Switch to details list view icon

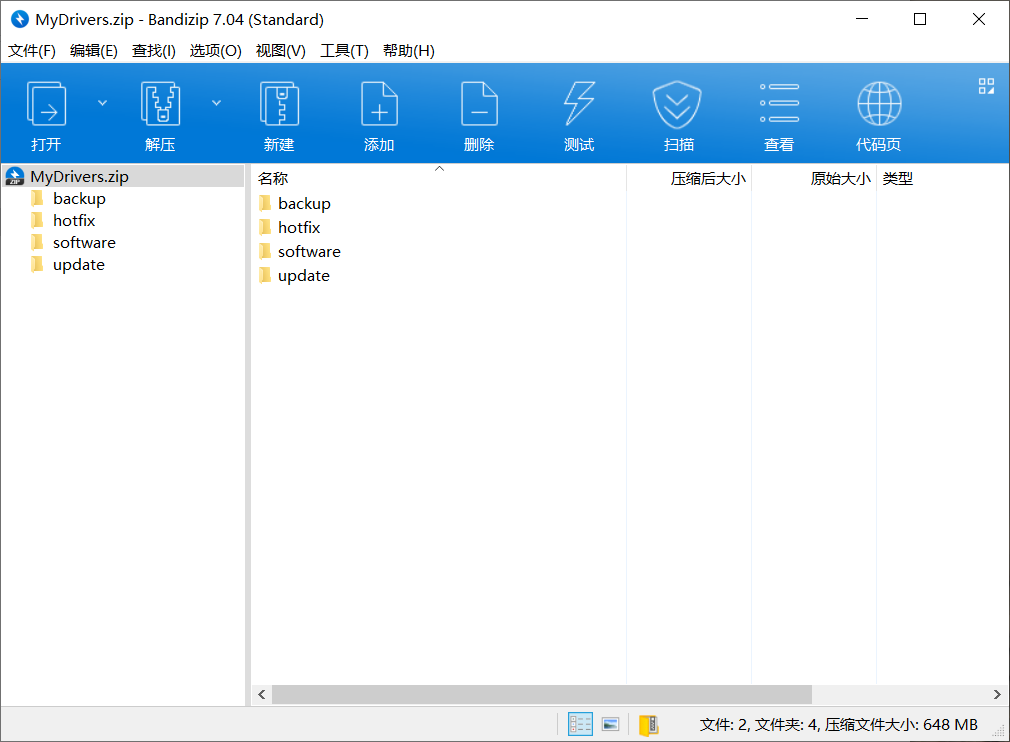pyautogui.click(x=580, y=725)
